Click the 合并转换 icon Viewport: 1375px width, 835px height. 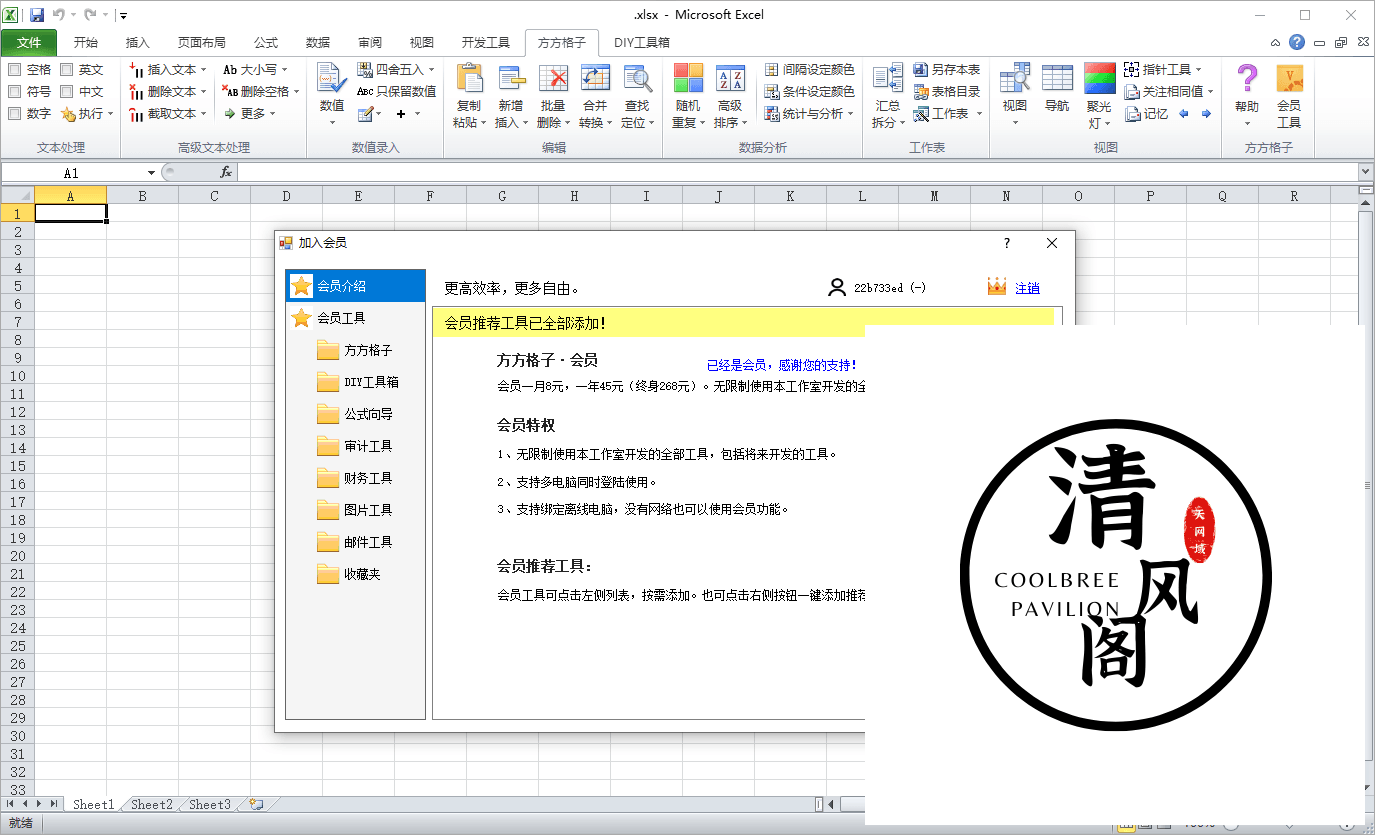point(595,79)
